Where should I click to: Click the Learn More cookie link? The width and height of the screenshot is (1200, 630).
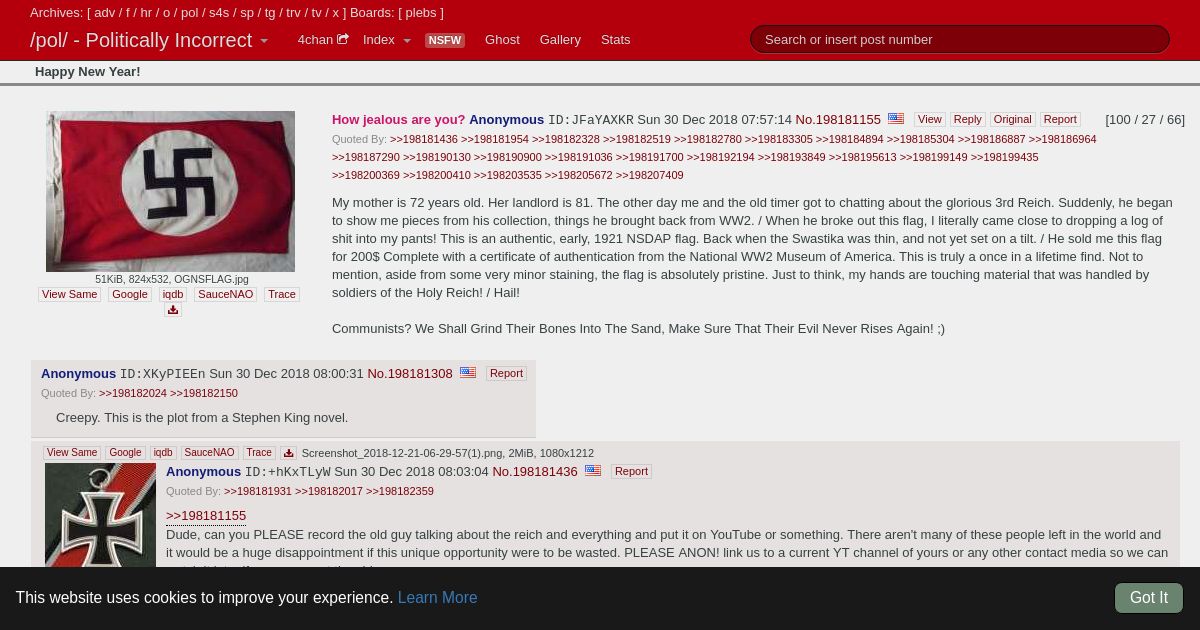tap(437, 597)
